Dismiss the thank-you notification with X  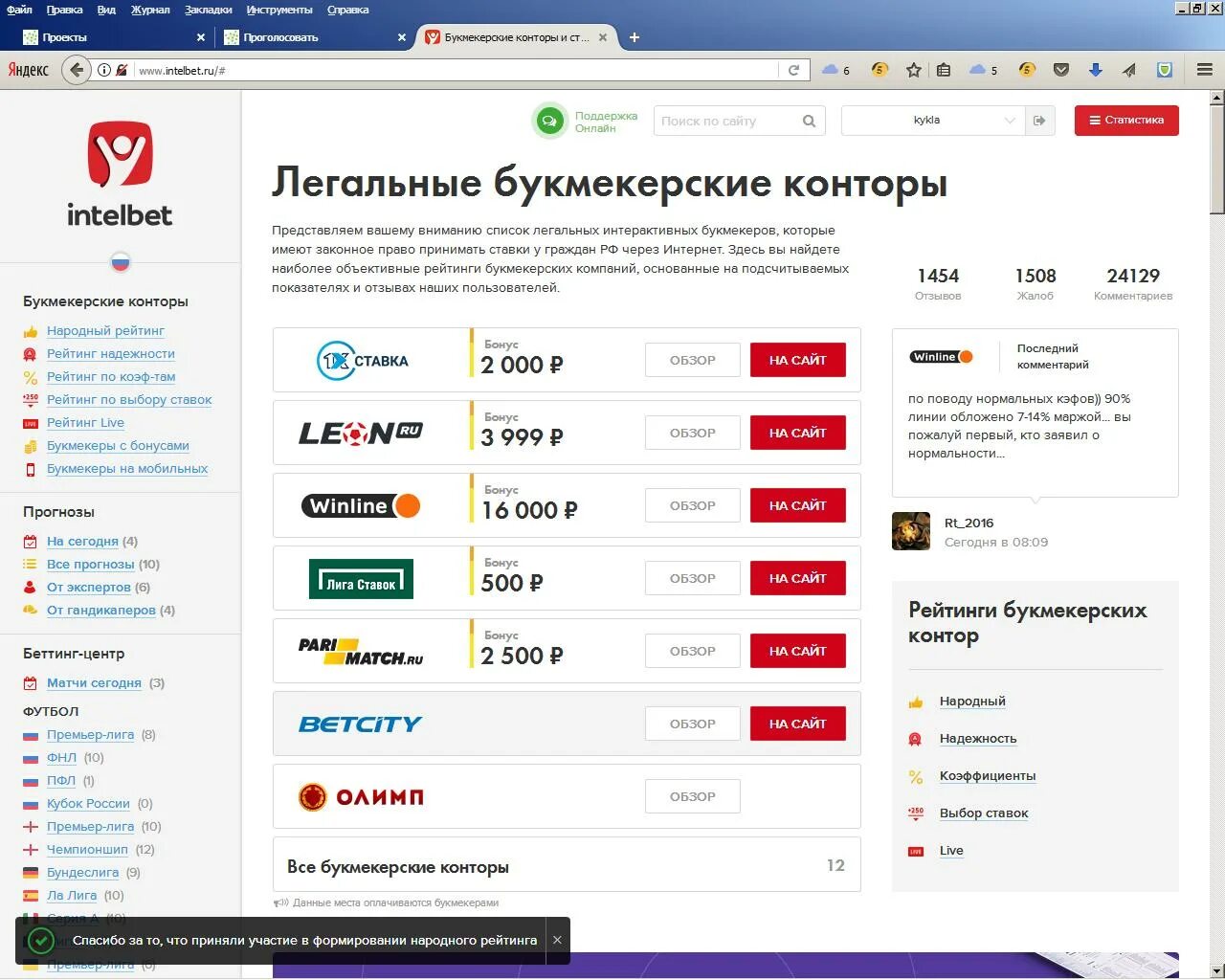pyautogui.click(x=557, y=940)
